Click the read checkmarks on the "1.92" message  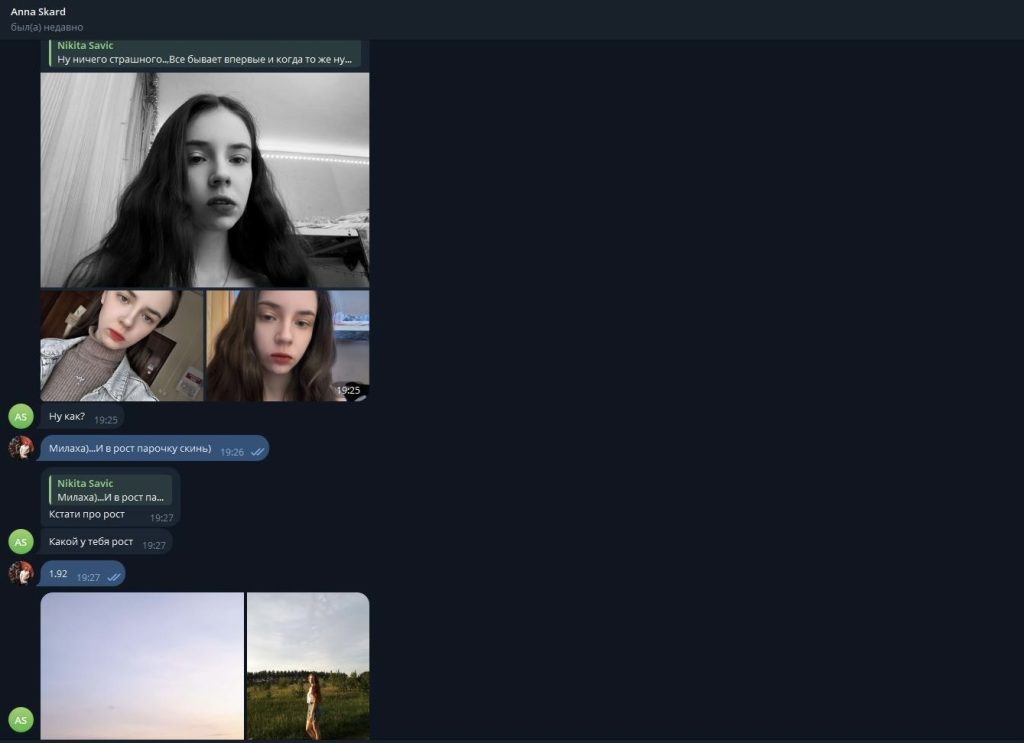pyautogui.click(x=113, y=577)
